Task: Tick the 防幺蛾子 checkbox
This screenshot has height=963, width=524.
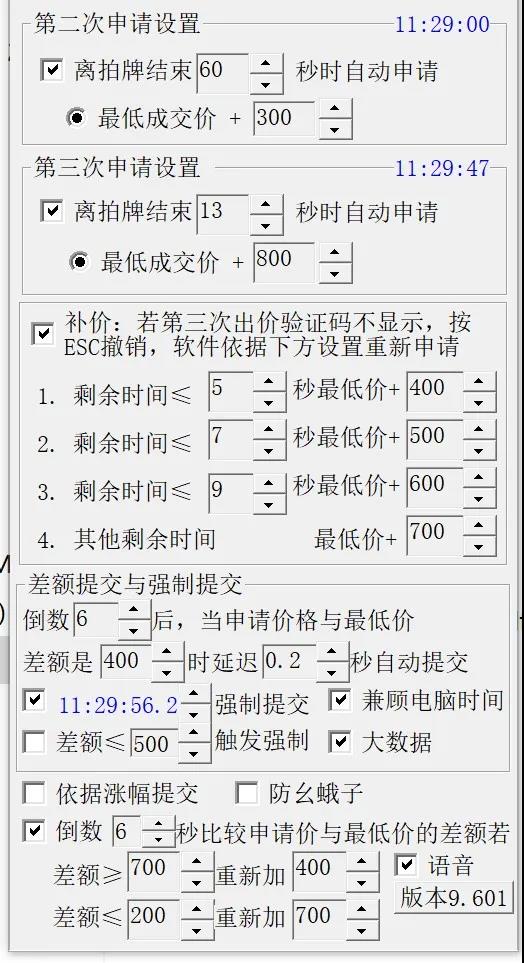Action: pyautogui.click(x=246, y=793)
